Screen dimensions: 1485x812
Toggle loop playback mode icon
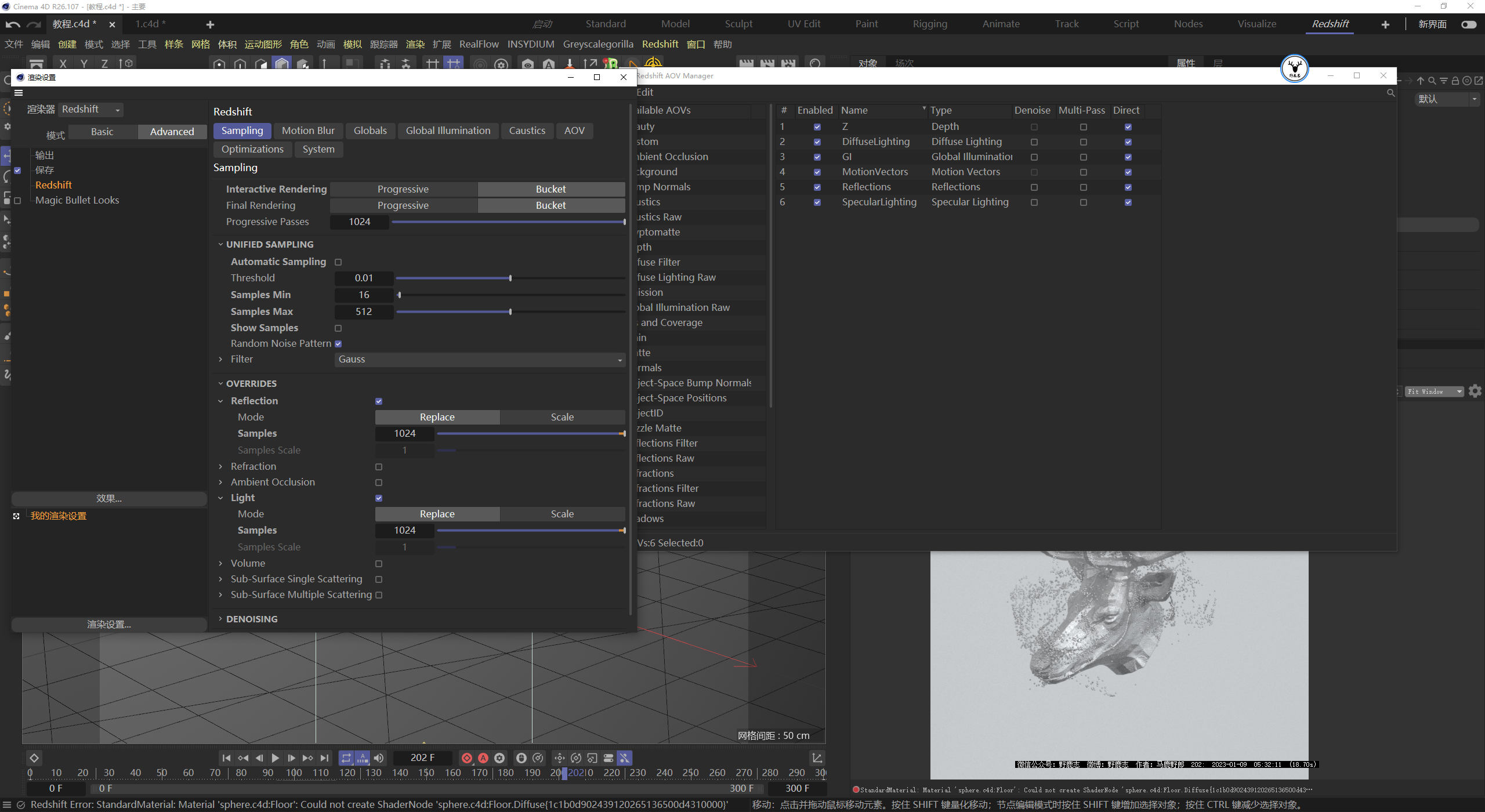[346, 758]
